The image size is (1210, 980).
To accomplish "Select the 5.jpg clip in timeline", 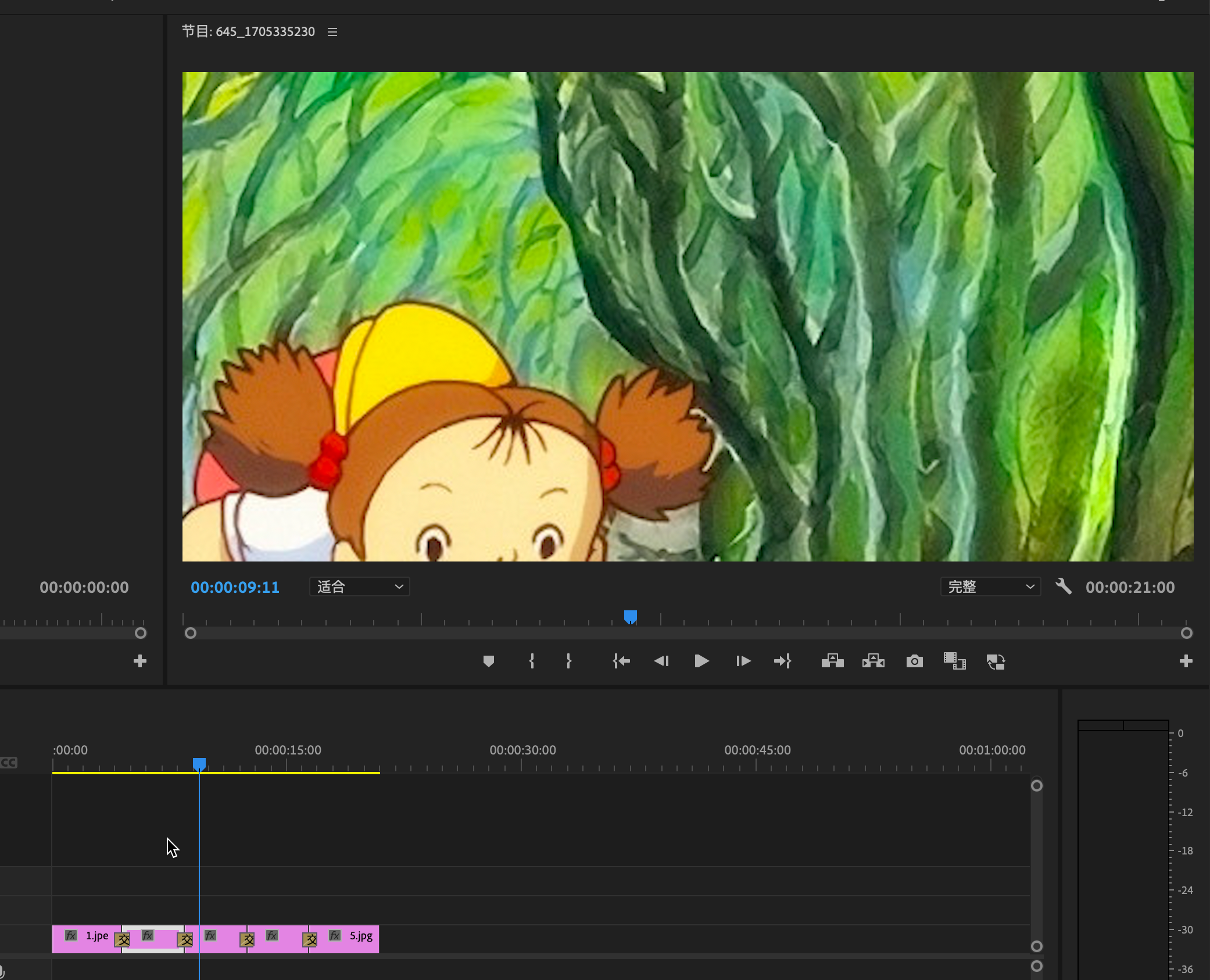I will [344, 939].
